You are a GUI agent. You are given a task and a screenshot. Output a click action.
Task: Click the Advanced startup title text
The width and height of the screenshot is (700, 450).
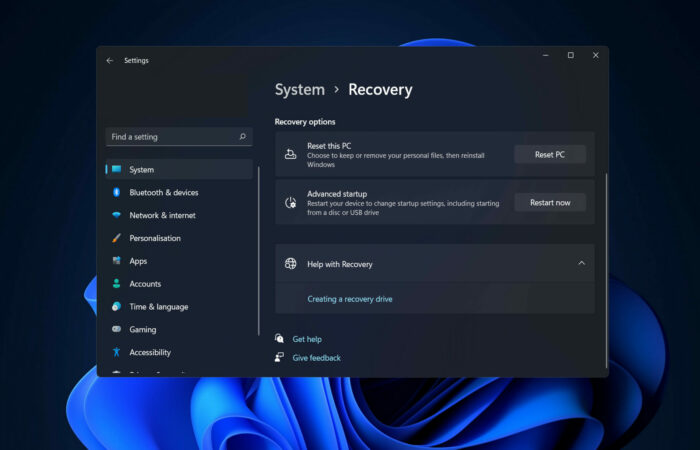[x=337, y=194]
